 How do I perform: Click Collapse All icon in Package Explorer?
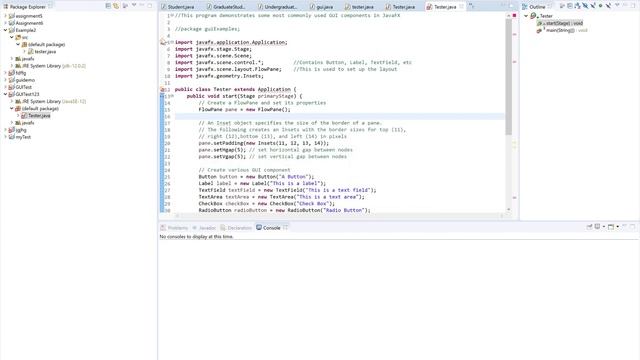click(x=108, y=6)
